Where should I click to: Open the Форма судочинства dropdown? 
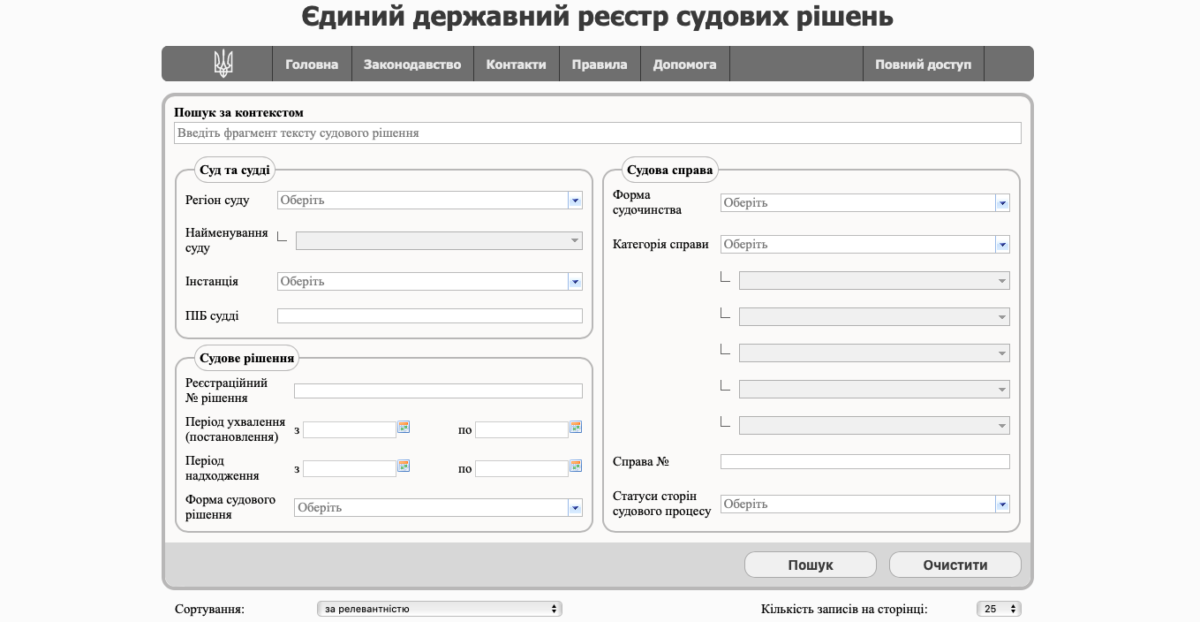(x=1002, y=203)
